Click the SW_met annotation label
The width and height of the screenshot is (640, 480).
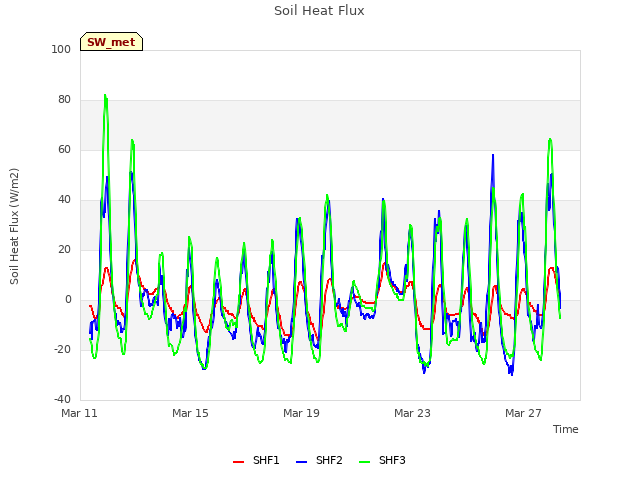(111, 42)
